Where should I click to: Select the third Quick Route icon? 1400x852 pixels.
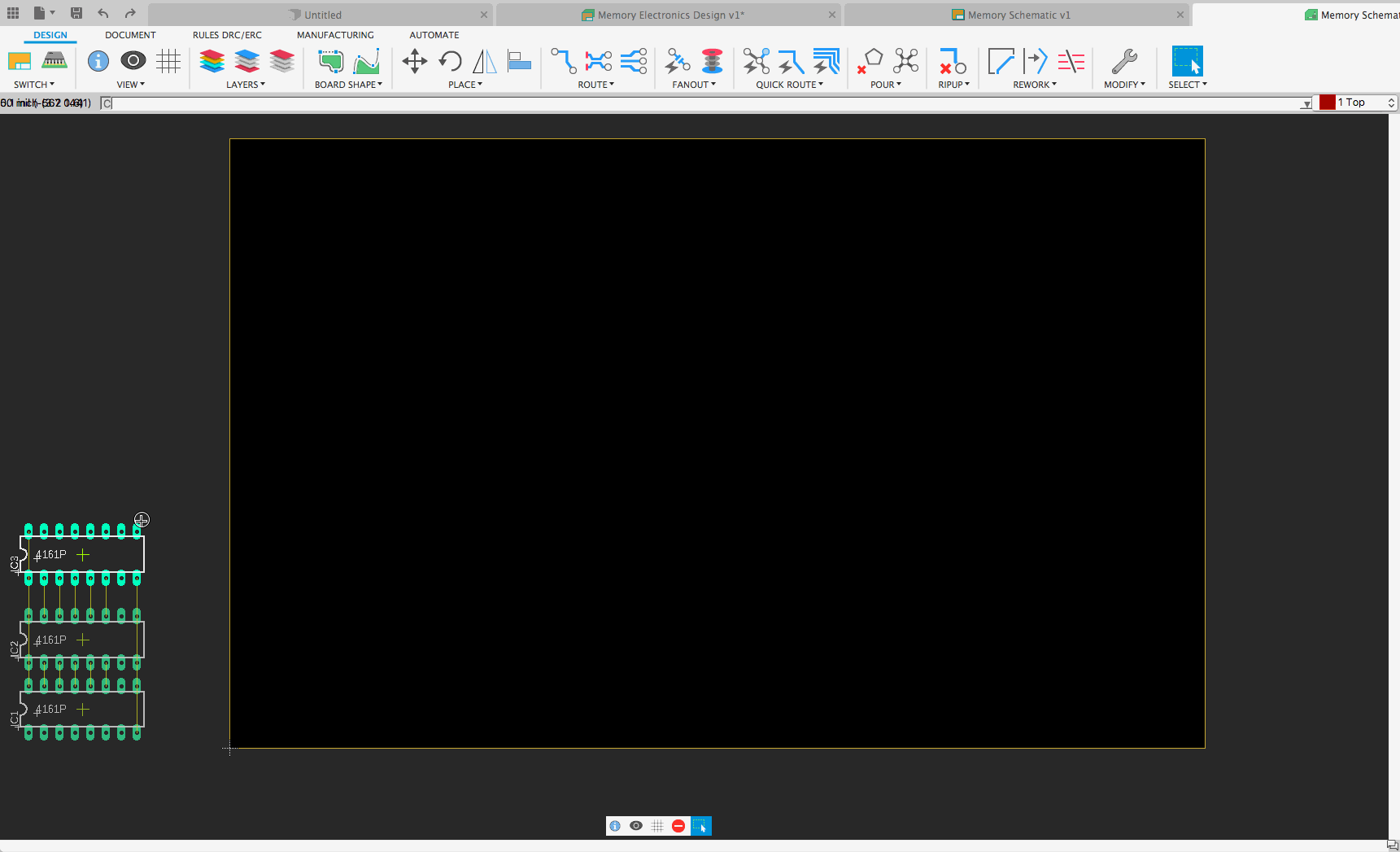coord(826,61)
